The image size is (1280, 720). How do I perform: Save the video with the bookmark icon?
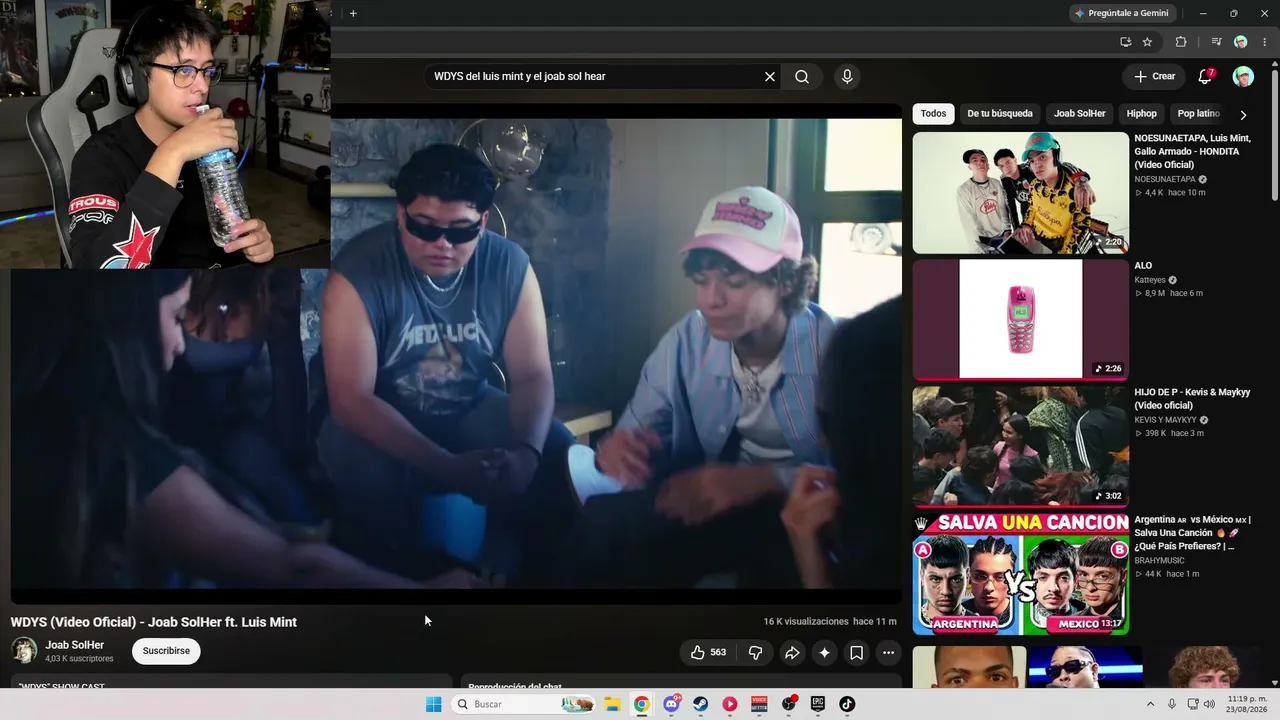coord(856,653)
